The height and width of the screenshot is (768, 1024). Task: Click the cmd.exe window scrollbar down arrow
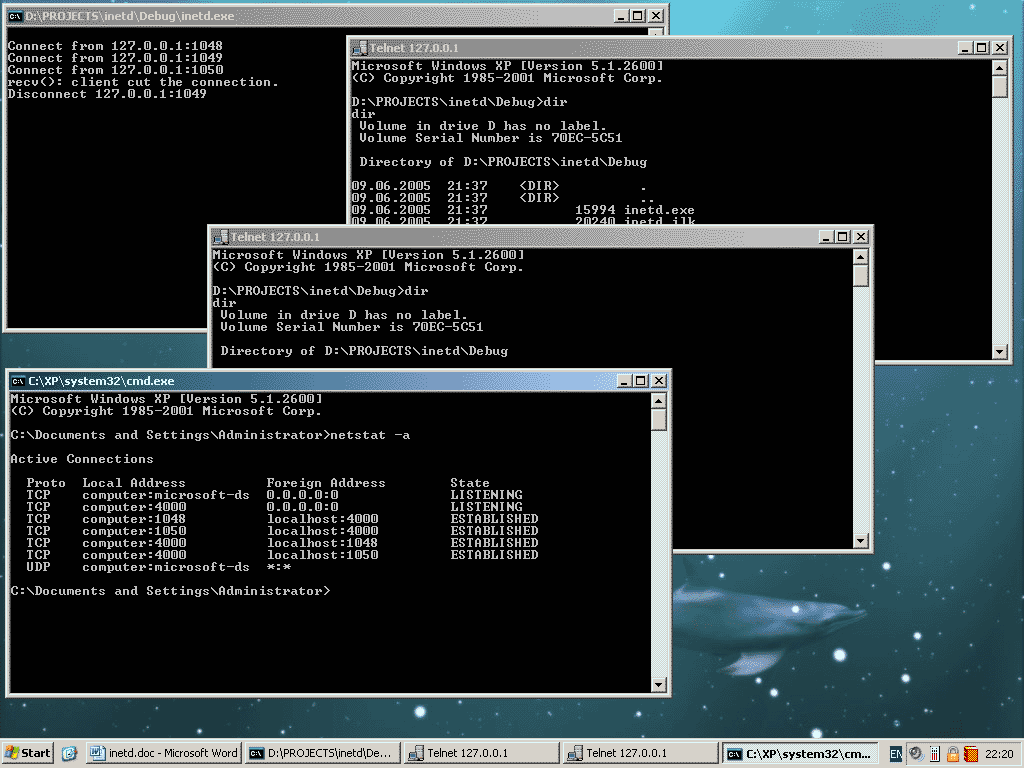[659, 685]
